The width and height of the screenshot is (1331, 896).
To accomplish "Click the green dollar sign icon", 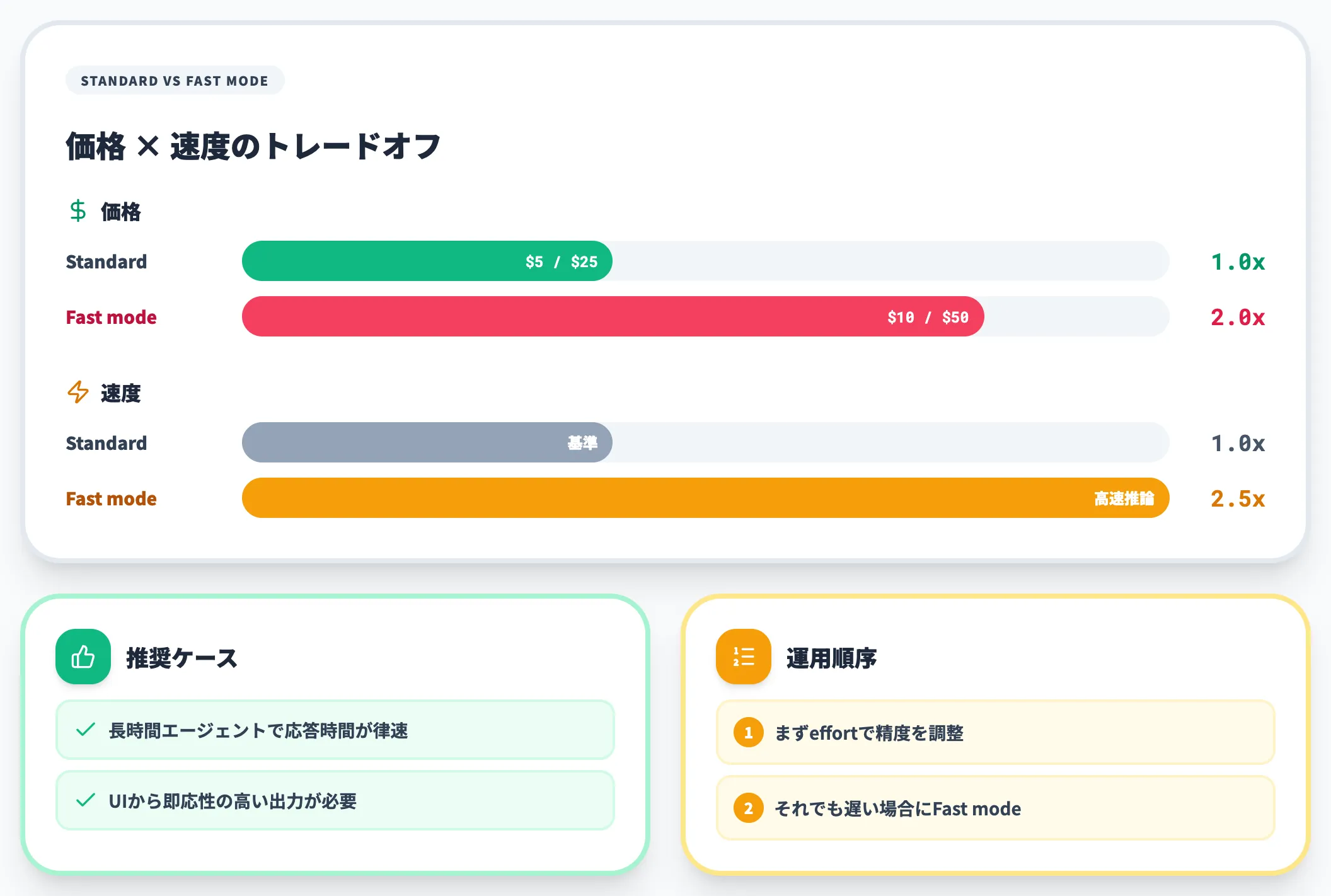I will click(78, 210).
